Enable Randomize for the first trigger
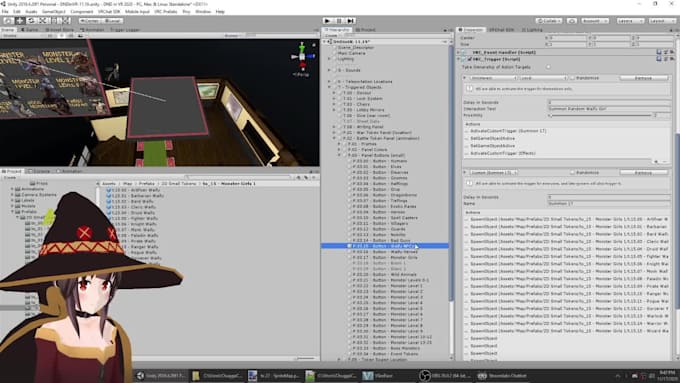Image resolution: width=680 pixels, height=383 pixels. point(572,78)
